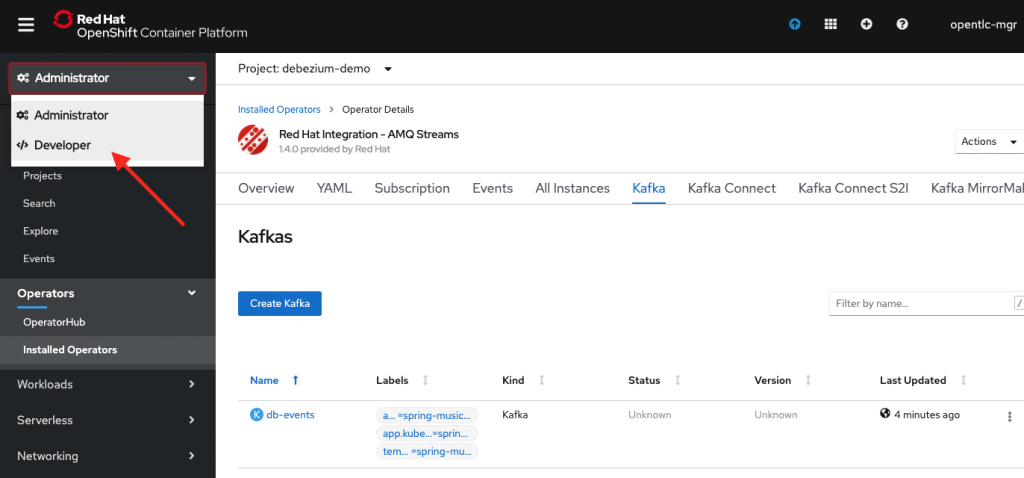Click the plus import icon in header
1024x478 pixels.
(x=866, y=25)
